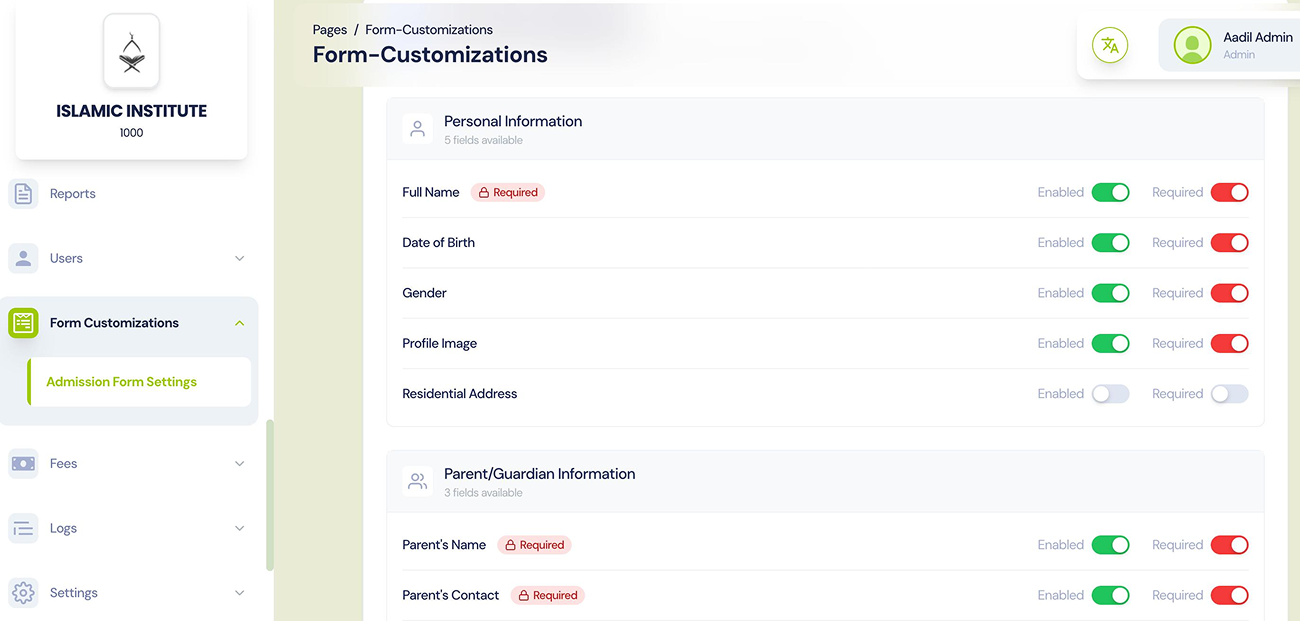Viewport: 1300px width, 621px height.
Task: Make Profile Image not required
Action: coord(1229,344)
